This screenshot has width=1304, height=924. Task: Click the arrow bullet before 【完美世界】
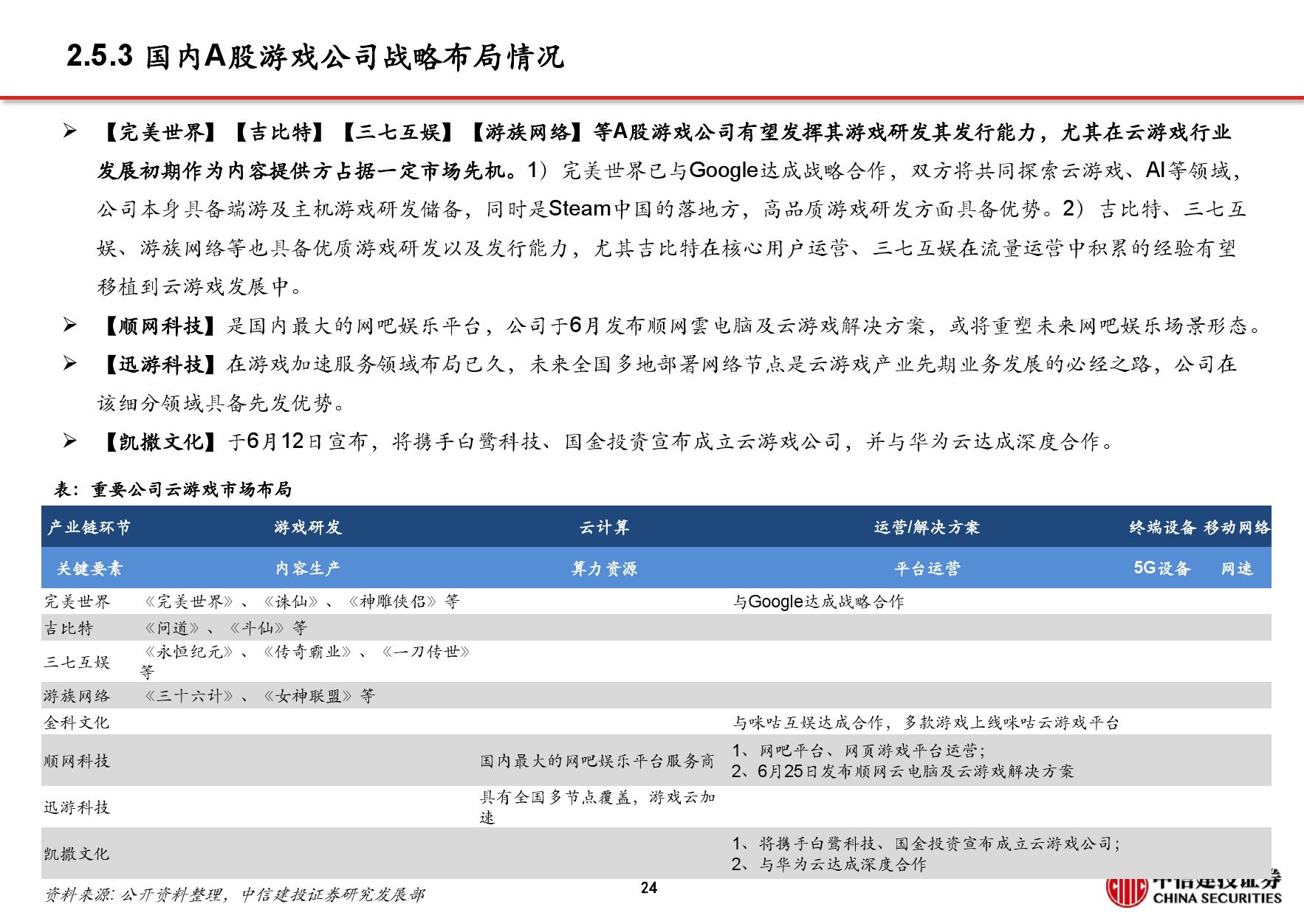tap(70, 132)
